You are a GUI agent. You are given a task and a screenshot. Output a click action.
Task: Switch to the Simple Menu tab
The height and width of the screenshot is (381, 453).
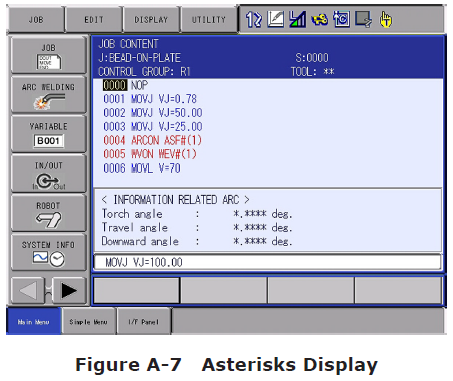point(89,322)
